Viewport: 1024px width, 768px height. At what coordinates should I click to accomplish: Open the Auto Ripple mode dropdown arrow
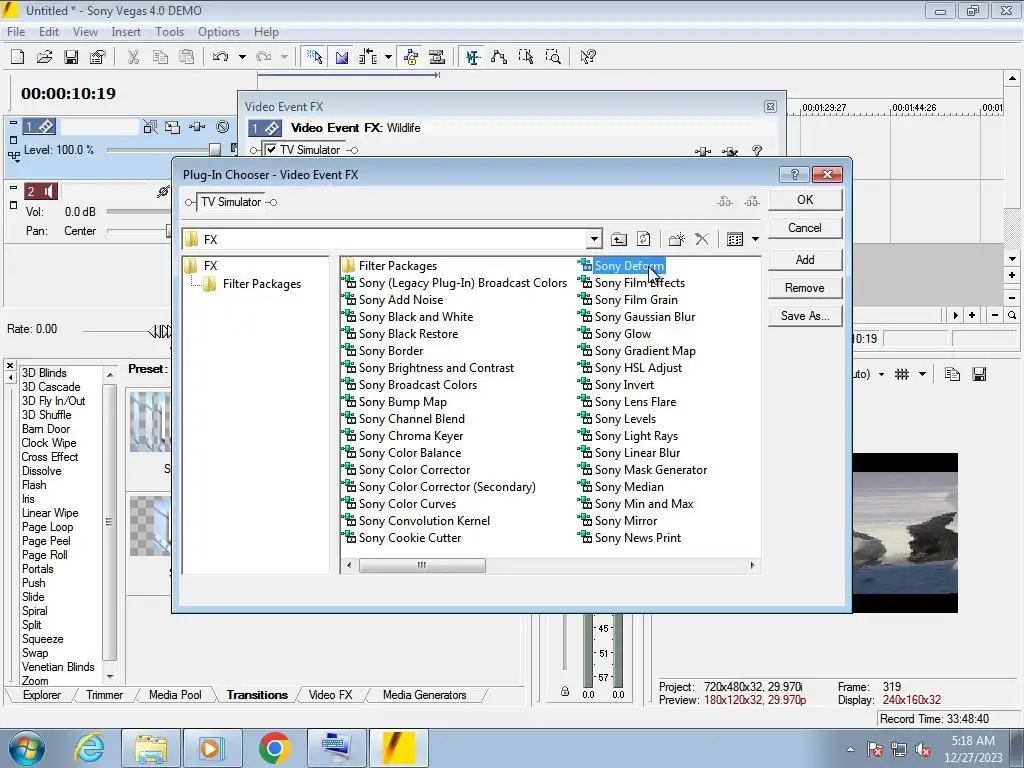pyautogui.click(x=389, y=57)
